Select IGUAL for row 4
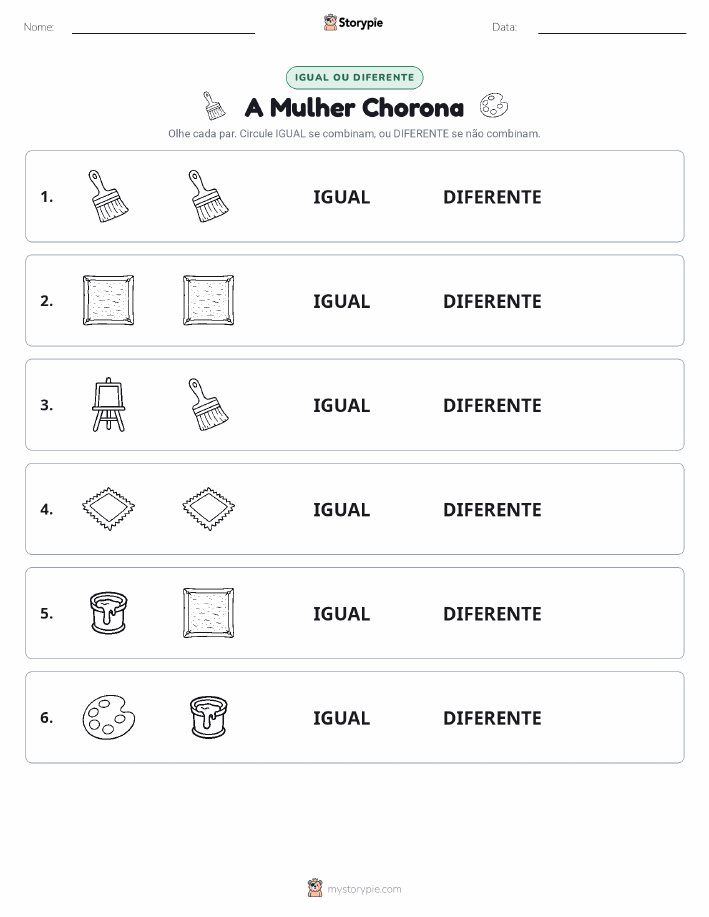 [342, 509]
